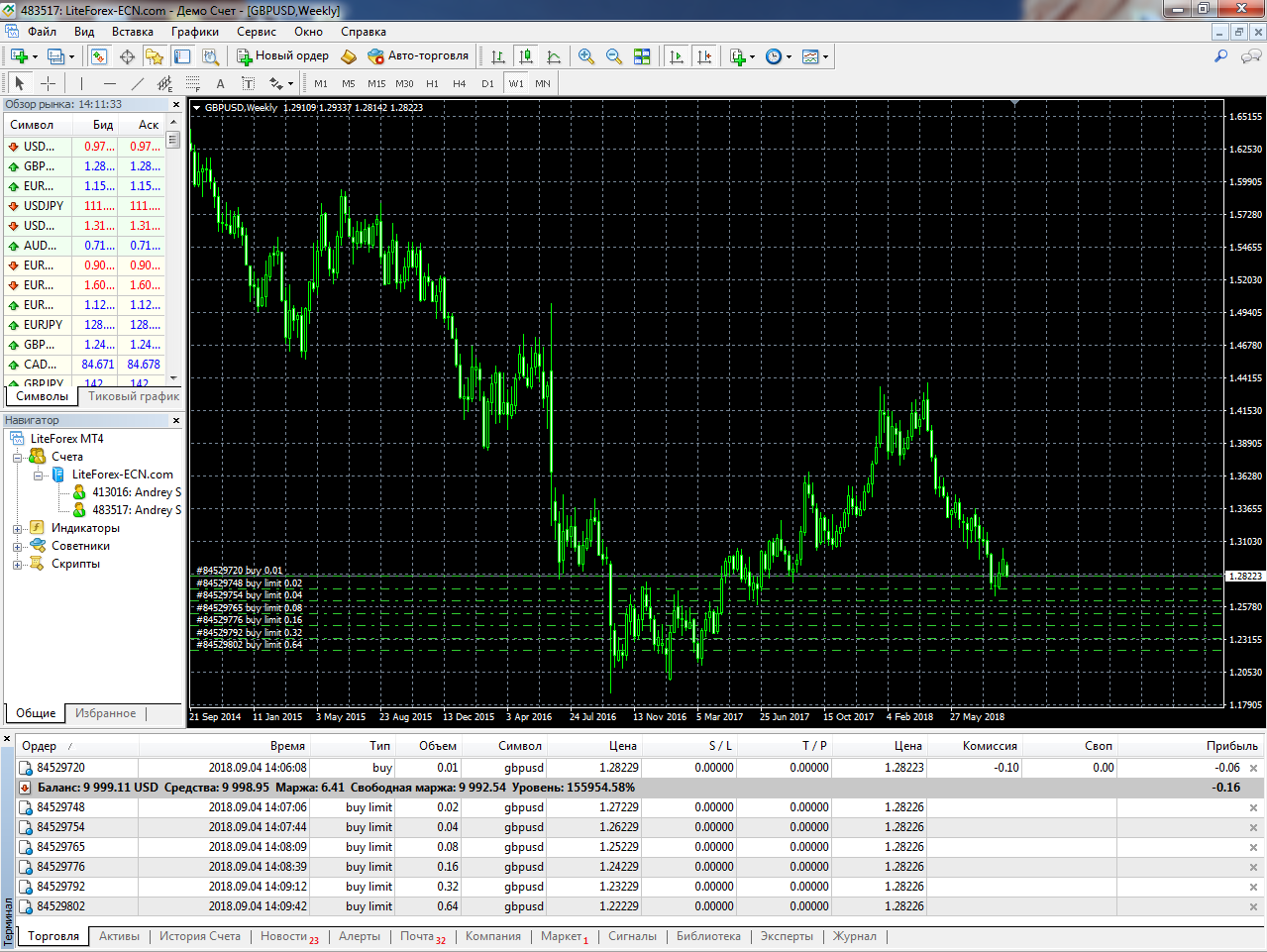1267x952 pixels.
Task: Switch to История Счета tab
Action: (200, 936)
